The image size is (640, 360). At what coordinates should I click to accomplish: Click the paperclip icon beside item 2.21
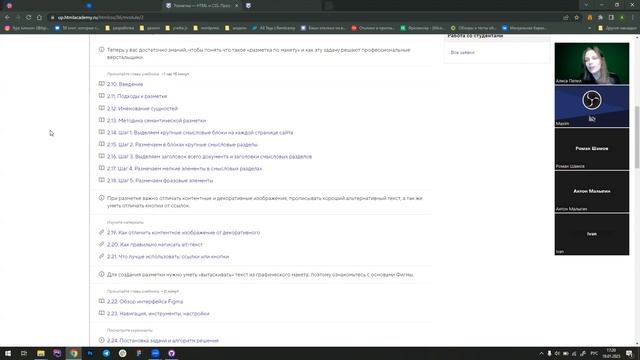click(101, 256)
